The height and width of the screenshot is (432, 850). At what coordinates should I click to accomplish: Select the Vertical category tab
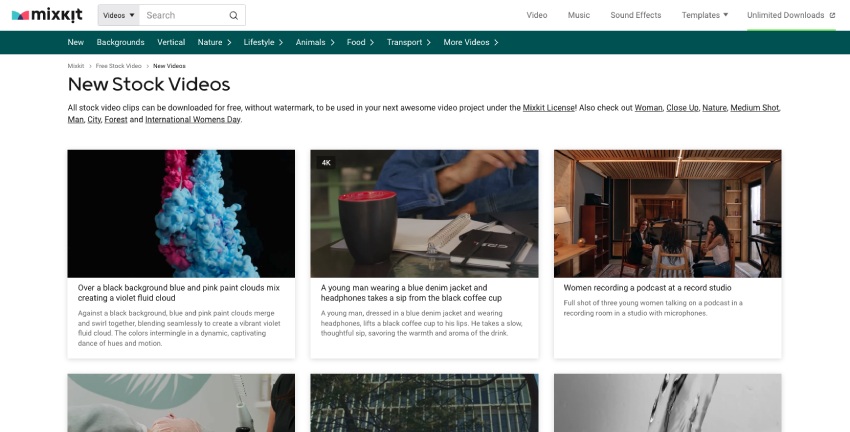click(171, 42)
